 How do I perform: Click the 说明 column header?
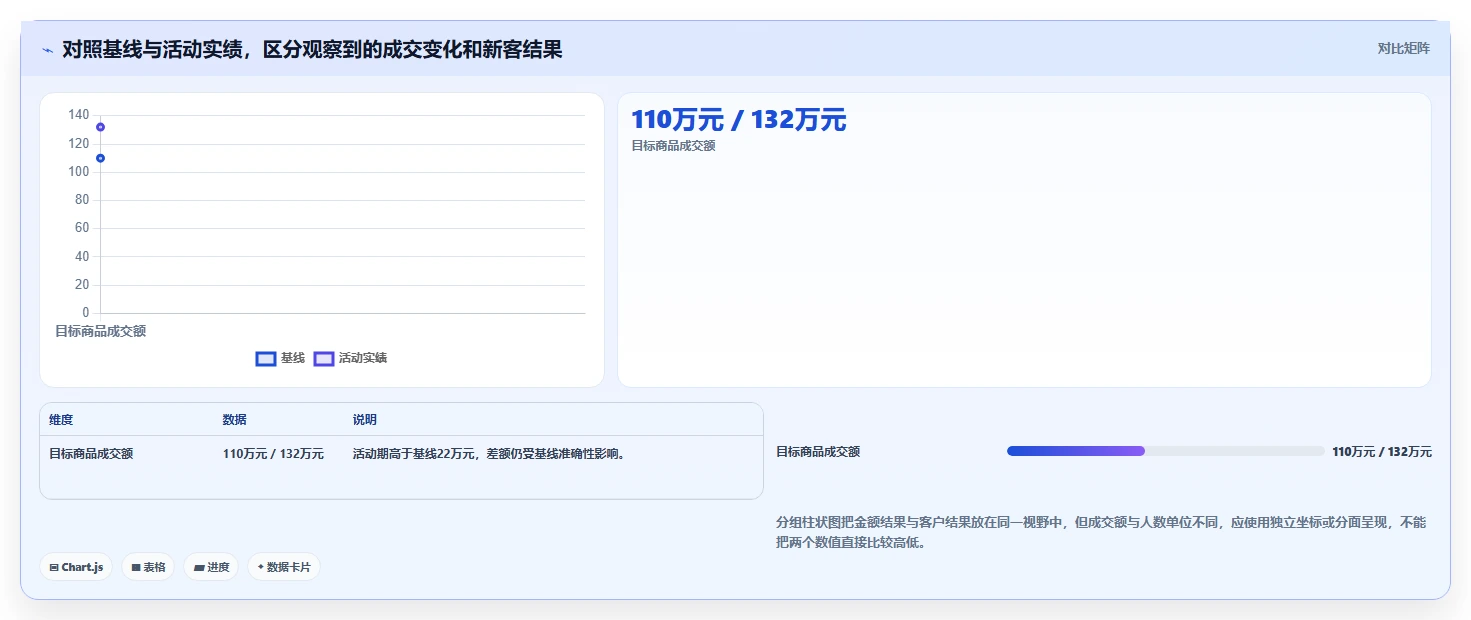(x=365, y=420)
